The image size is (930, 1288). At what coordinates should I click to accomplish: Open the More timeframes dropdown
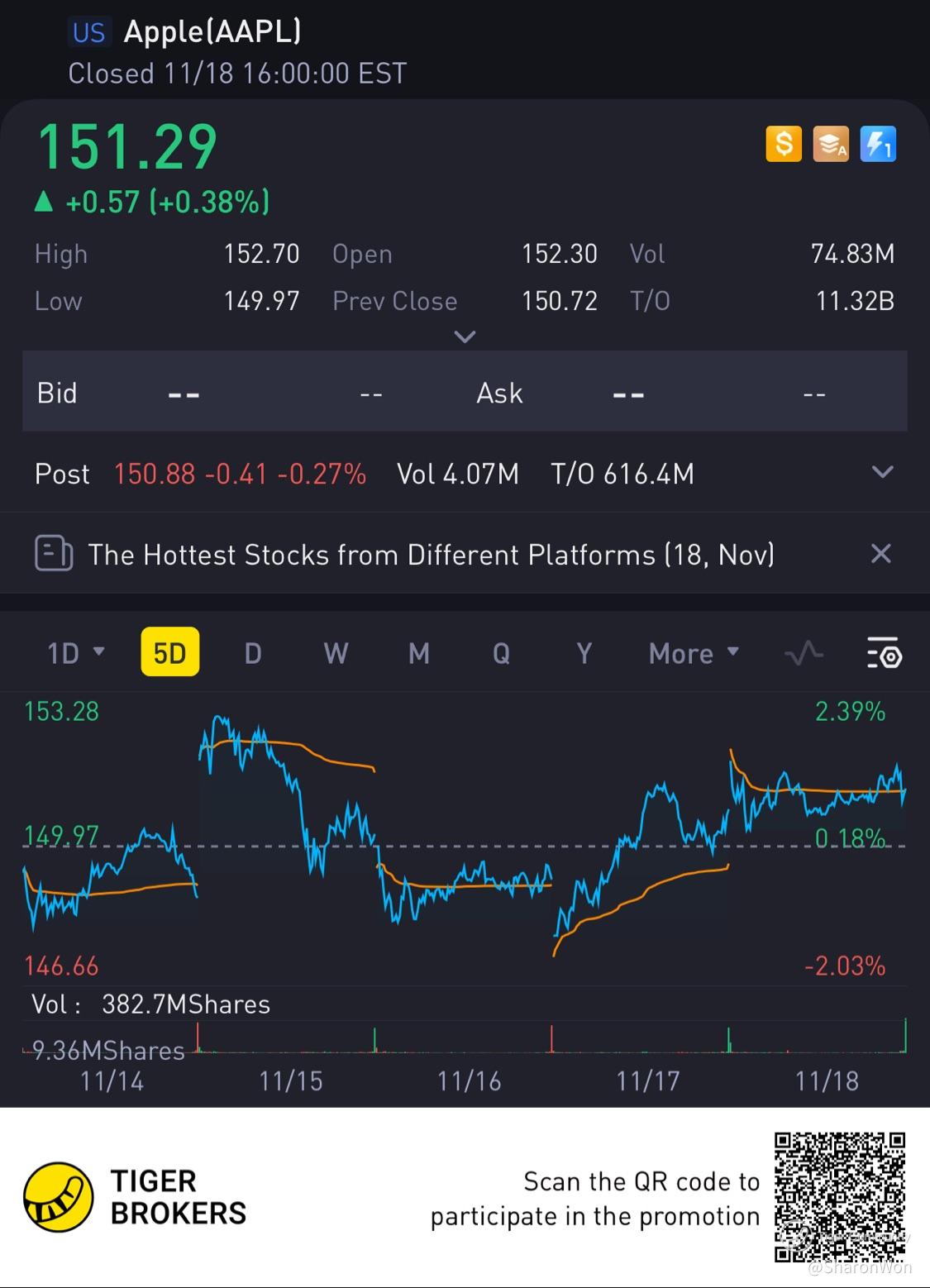(694, 653)
